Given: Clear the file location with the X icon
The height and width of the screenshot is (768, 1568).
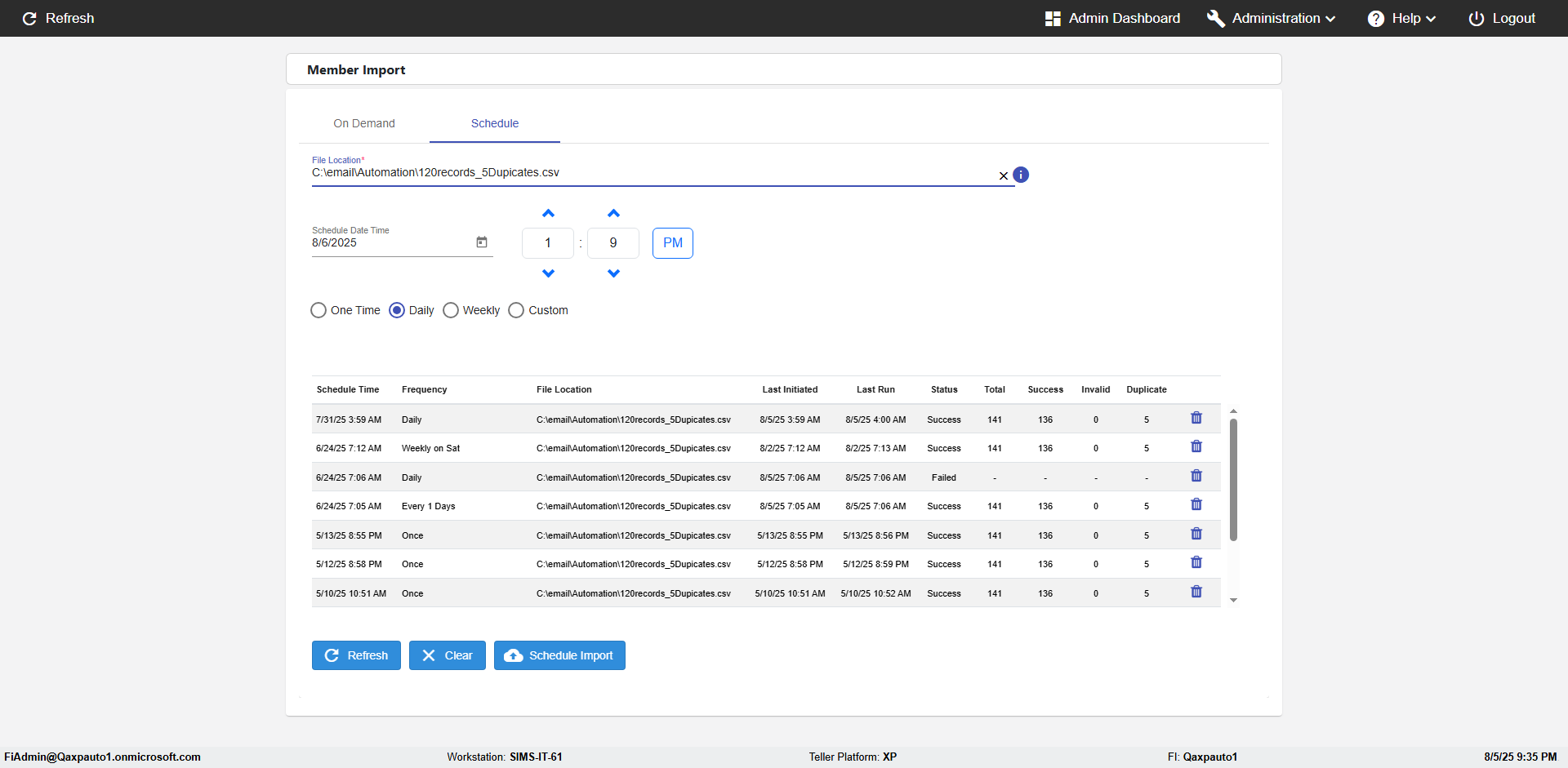Looking at the screenshot, I should click(1004, 176).
